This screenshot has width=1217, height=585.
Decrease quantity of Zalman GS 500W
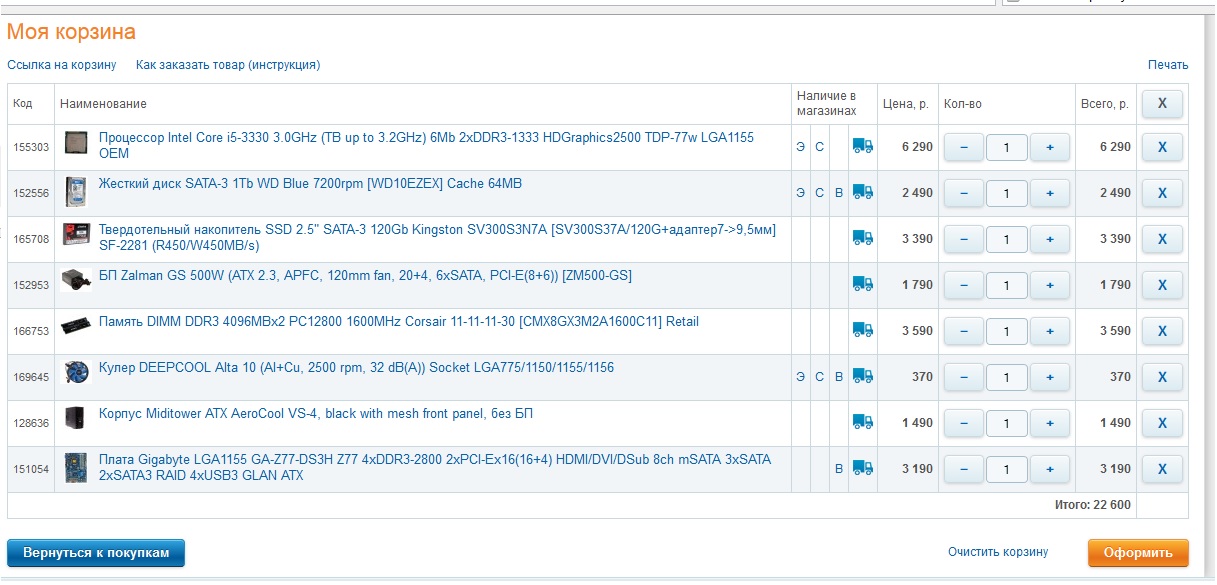(964, 285)
